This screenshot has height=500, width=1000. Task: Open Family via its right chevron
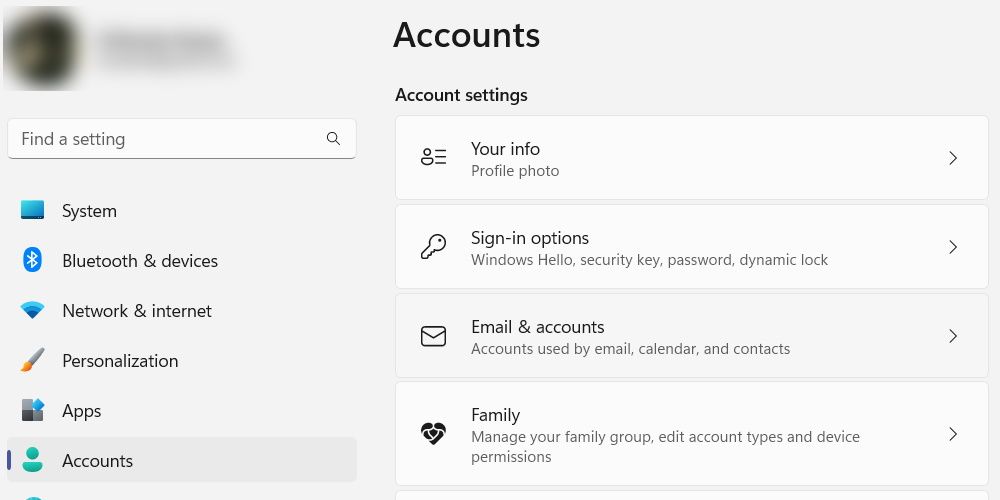pyautogui.click(x=953, y=434)
